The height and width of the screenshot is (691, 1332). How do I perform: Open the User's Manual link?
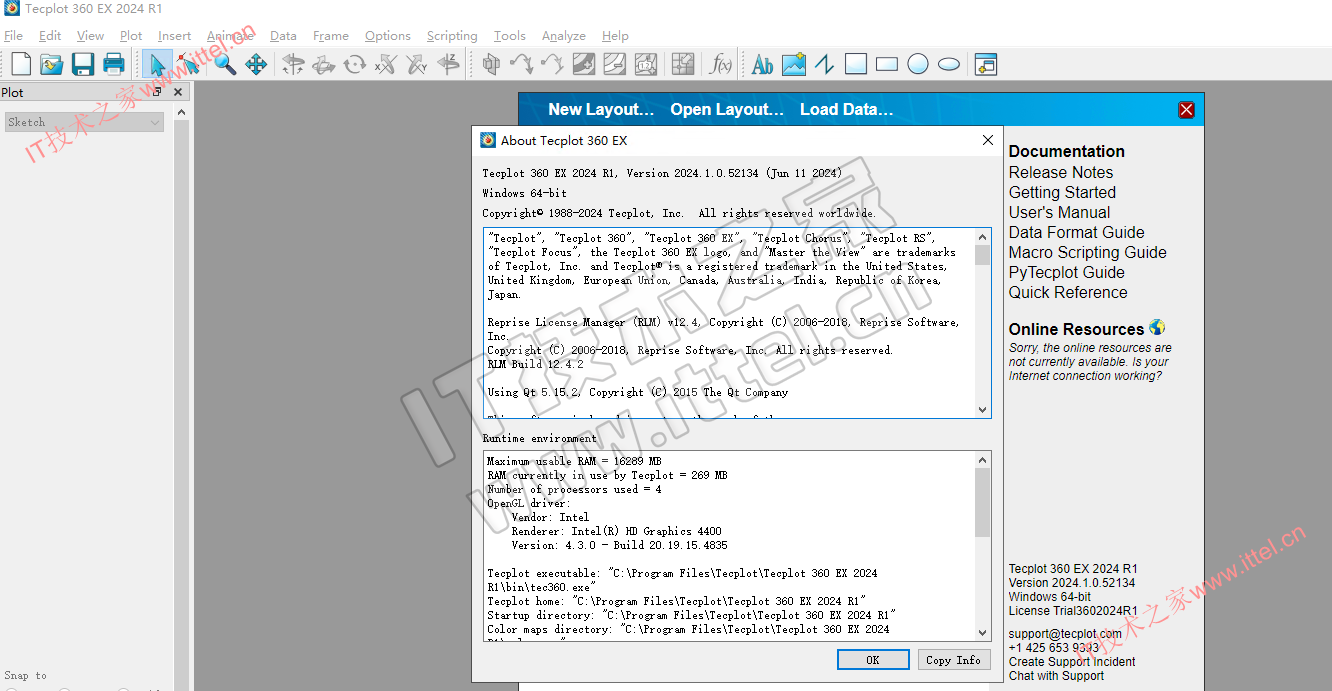click(x=1059, y=212)
